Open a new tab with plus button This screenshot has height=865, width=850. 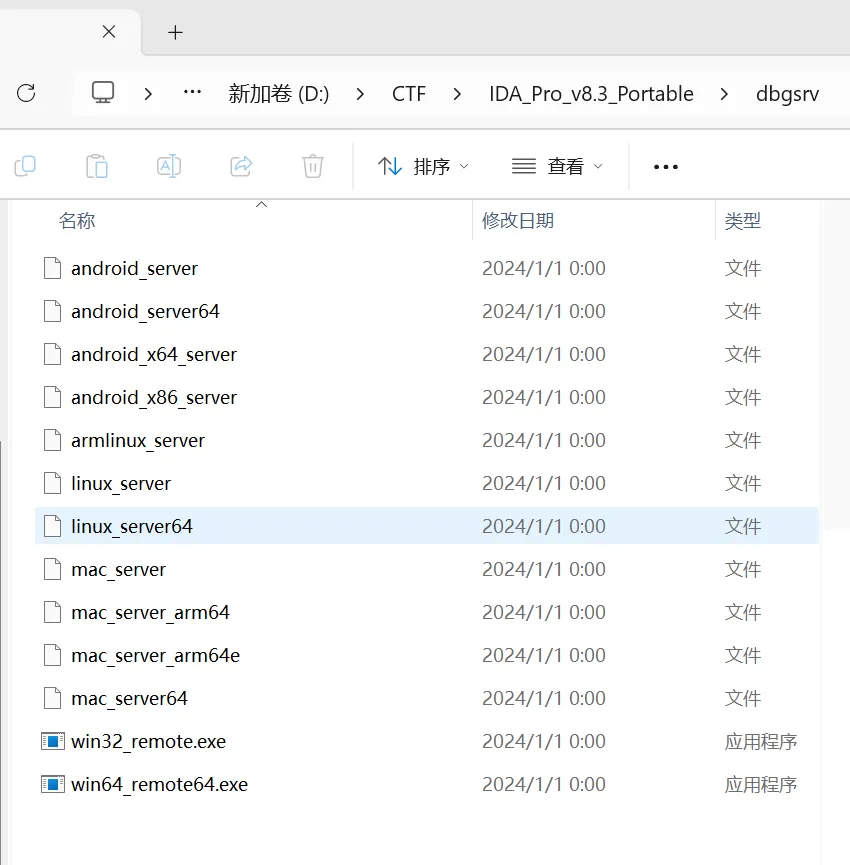pyautogui.click(x=175, y=32)
